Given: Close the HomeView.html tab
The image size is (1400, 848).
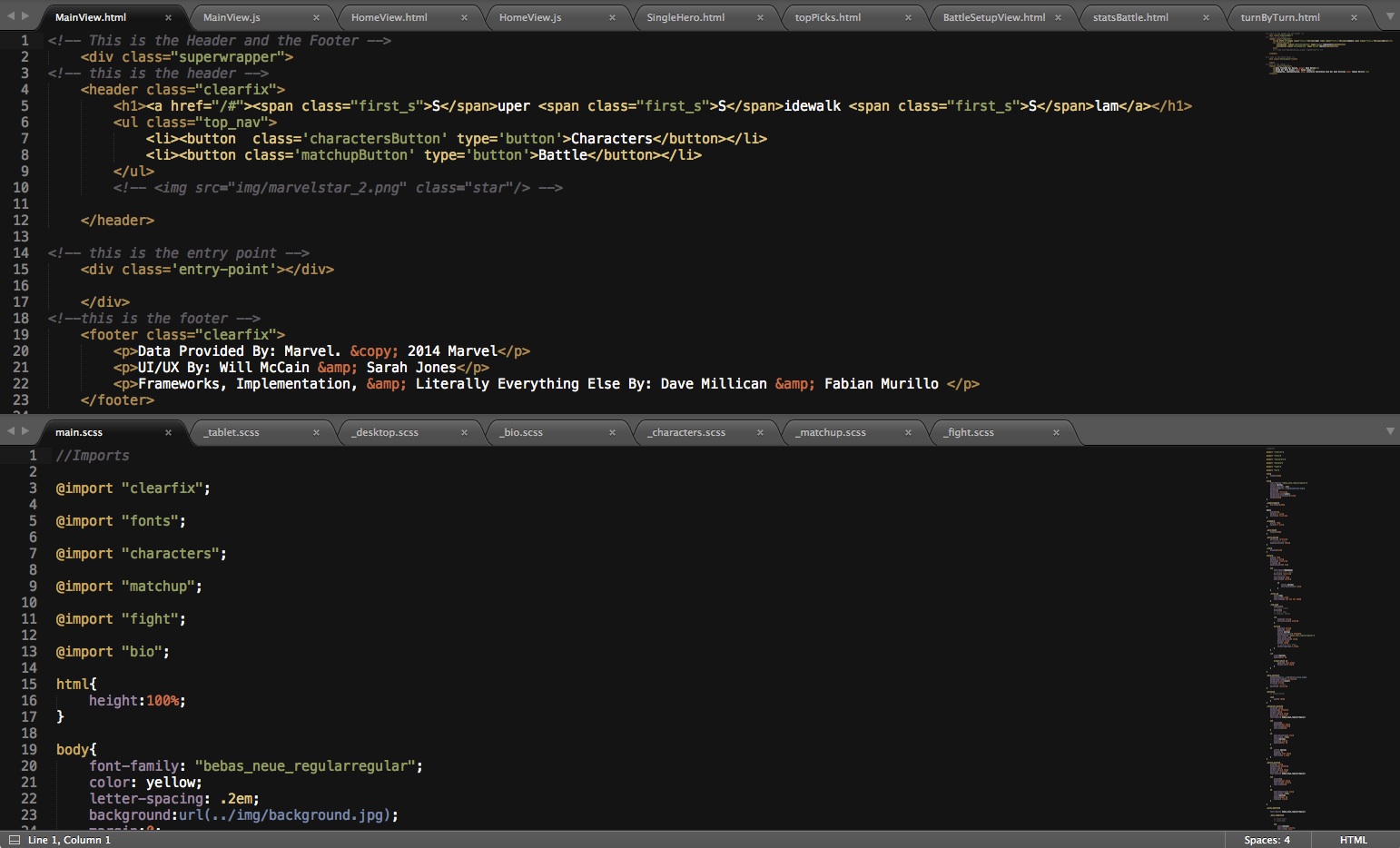Looking at the screenshot, I should pos(464,17).
